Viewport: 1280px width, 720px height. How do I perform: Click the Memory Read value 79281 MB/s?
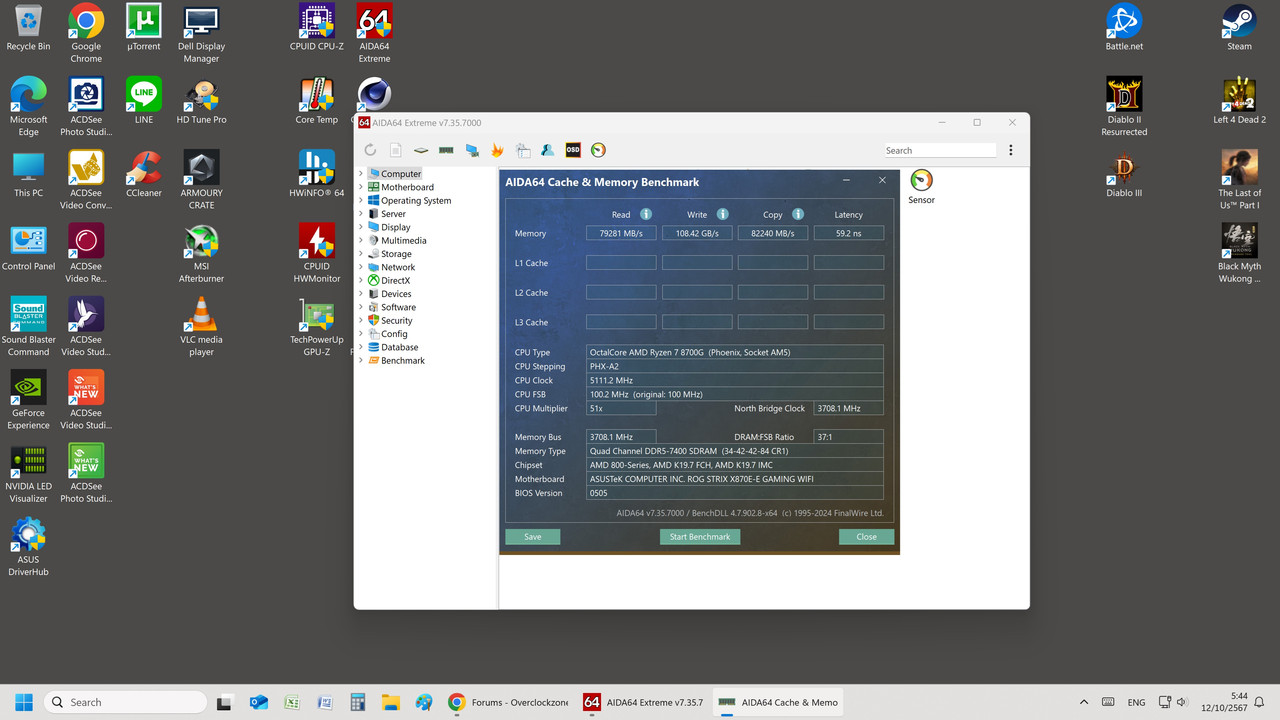coord(621,233)
